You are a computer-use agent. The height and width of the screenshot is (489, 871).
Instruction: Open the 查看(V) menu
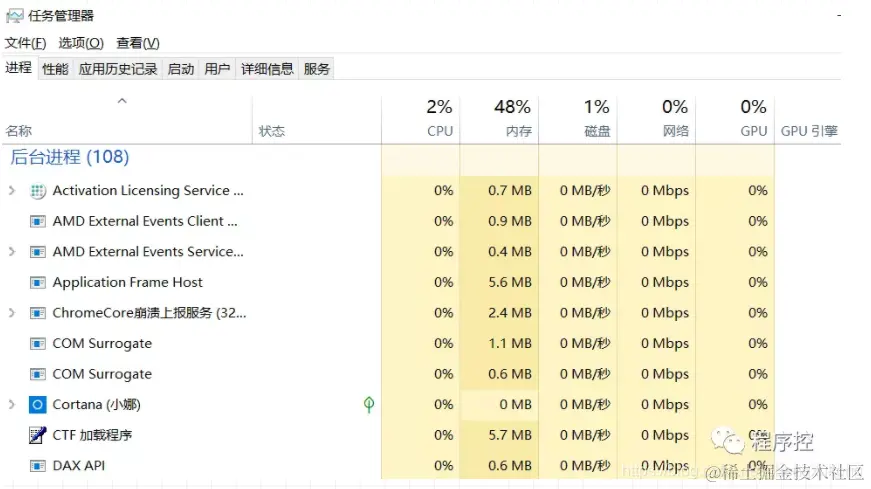coord(138,43)
